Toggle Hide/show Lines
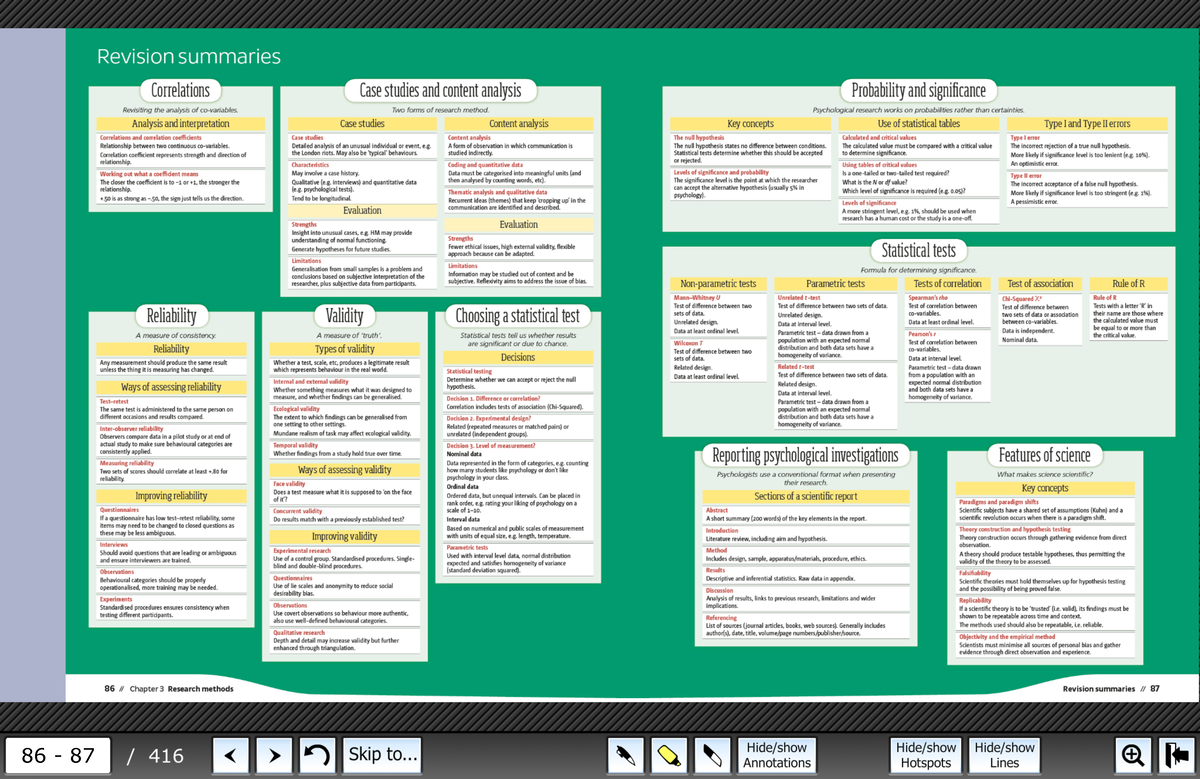Image resolution: width=1200 pixels, height=779 pixels. [x=1005, y=754]
